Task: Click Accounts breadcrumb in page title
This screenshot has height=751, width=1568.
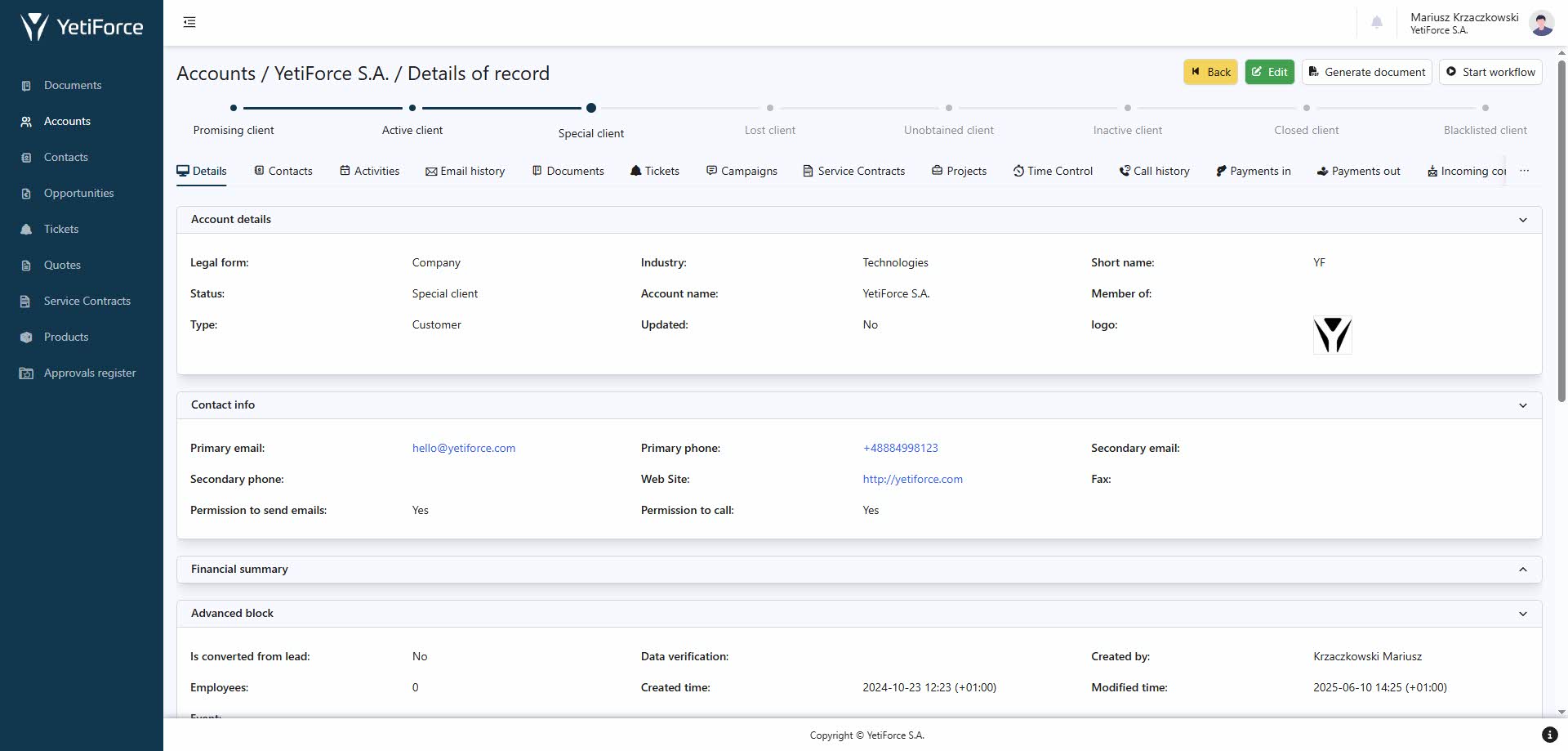Action: click(x=216, y=74)
